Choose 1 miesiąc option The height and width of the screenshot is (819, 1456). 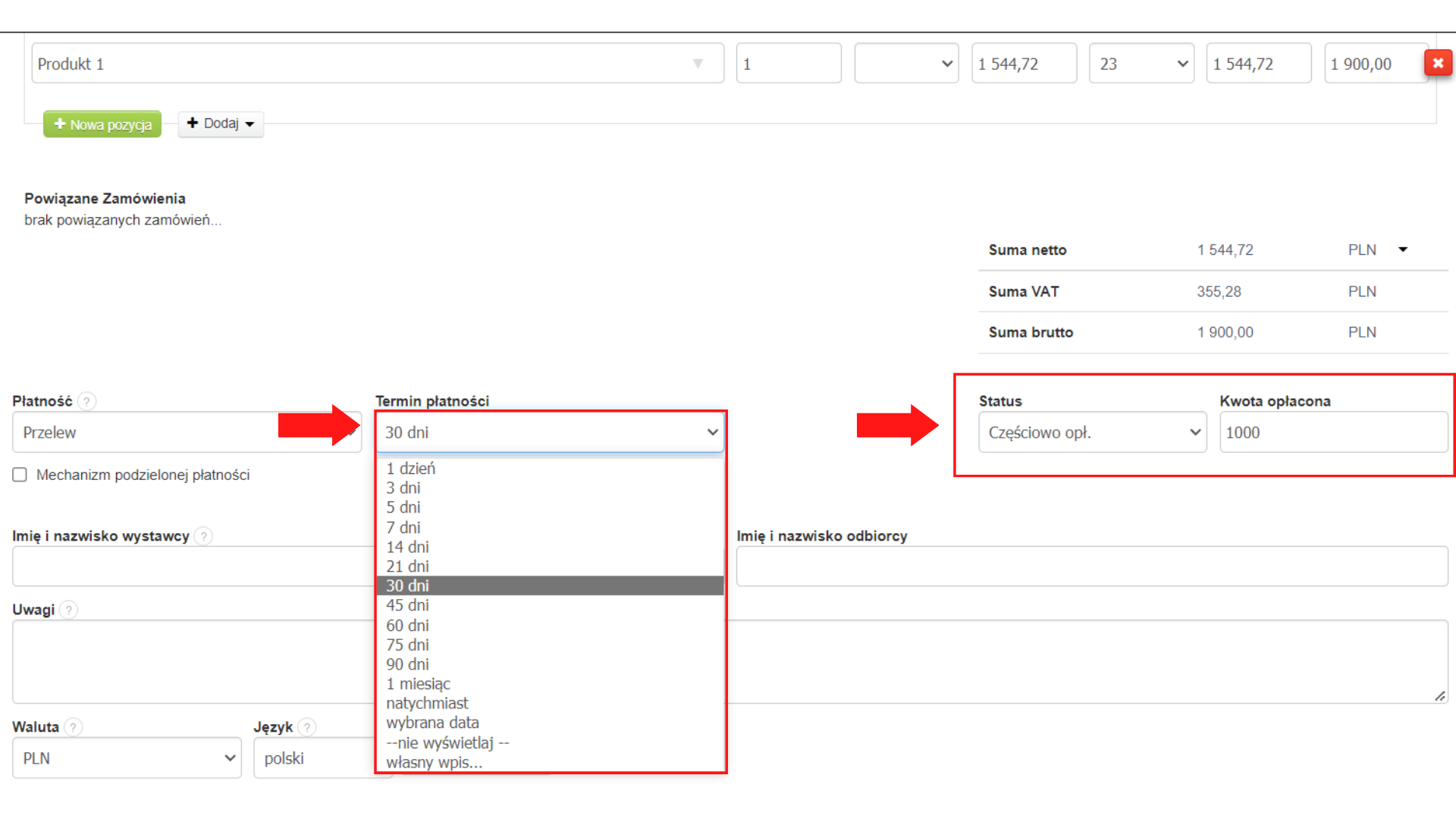click(x=551, y=684)
